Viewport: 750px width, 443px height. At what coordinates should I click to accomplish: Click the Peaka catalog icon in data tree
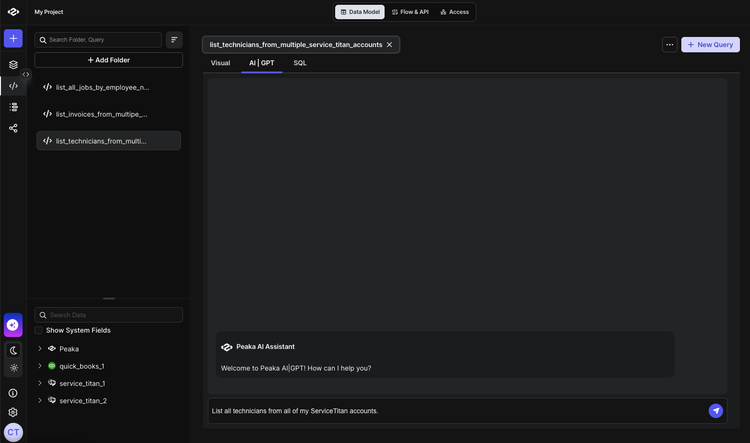pos(52,349)
